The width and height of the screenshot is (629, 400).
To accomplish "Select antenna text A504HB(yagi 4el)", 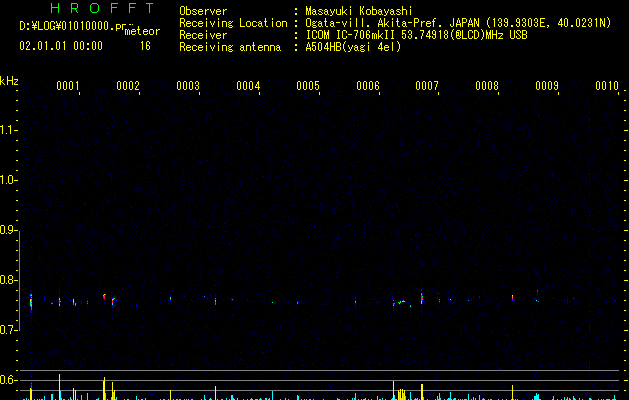I will tap(353, 47).
